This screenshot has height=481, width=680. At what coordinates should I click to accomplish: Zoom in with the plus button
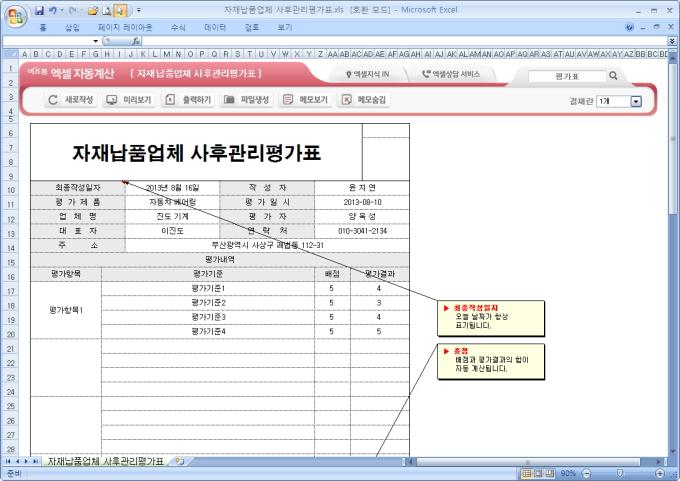click(660, 473)
